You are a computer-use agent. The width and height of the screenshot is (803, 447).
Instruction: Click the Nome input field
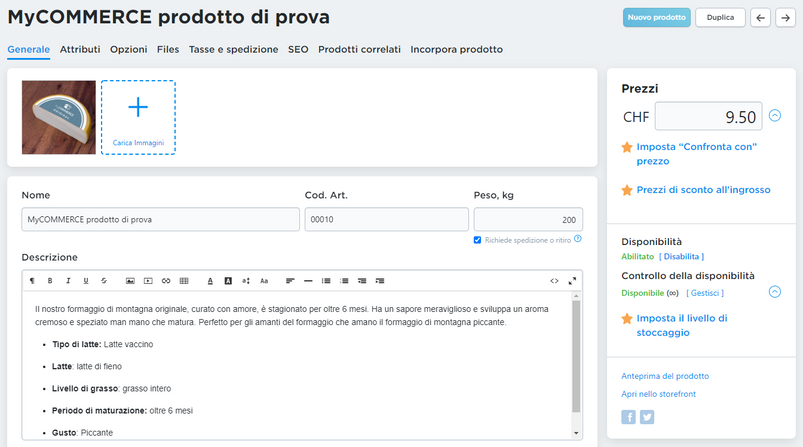(160, 219)
